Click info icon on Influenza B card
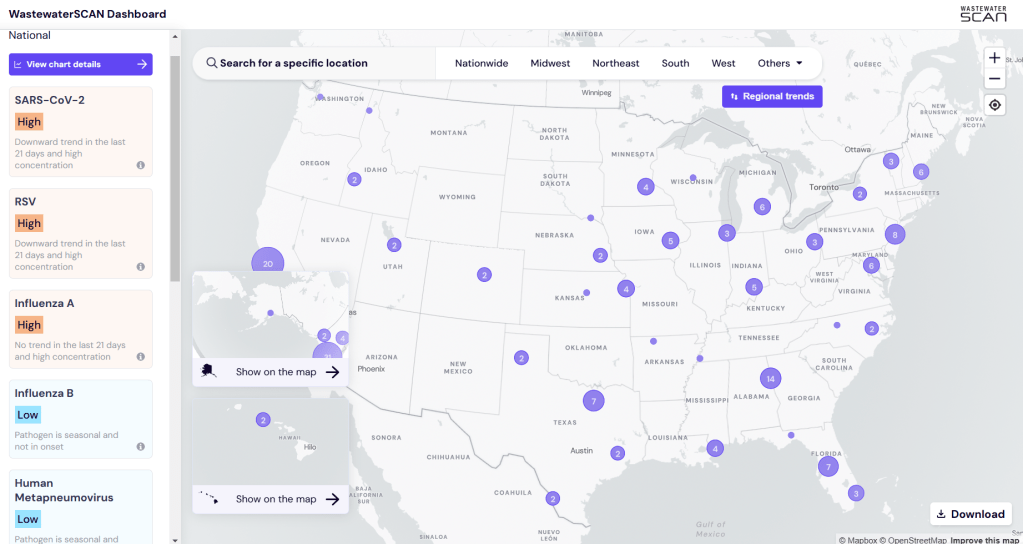The width and height of the screenshot is (1023, 544). (140, 447)
